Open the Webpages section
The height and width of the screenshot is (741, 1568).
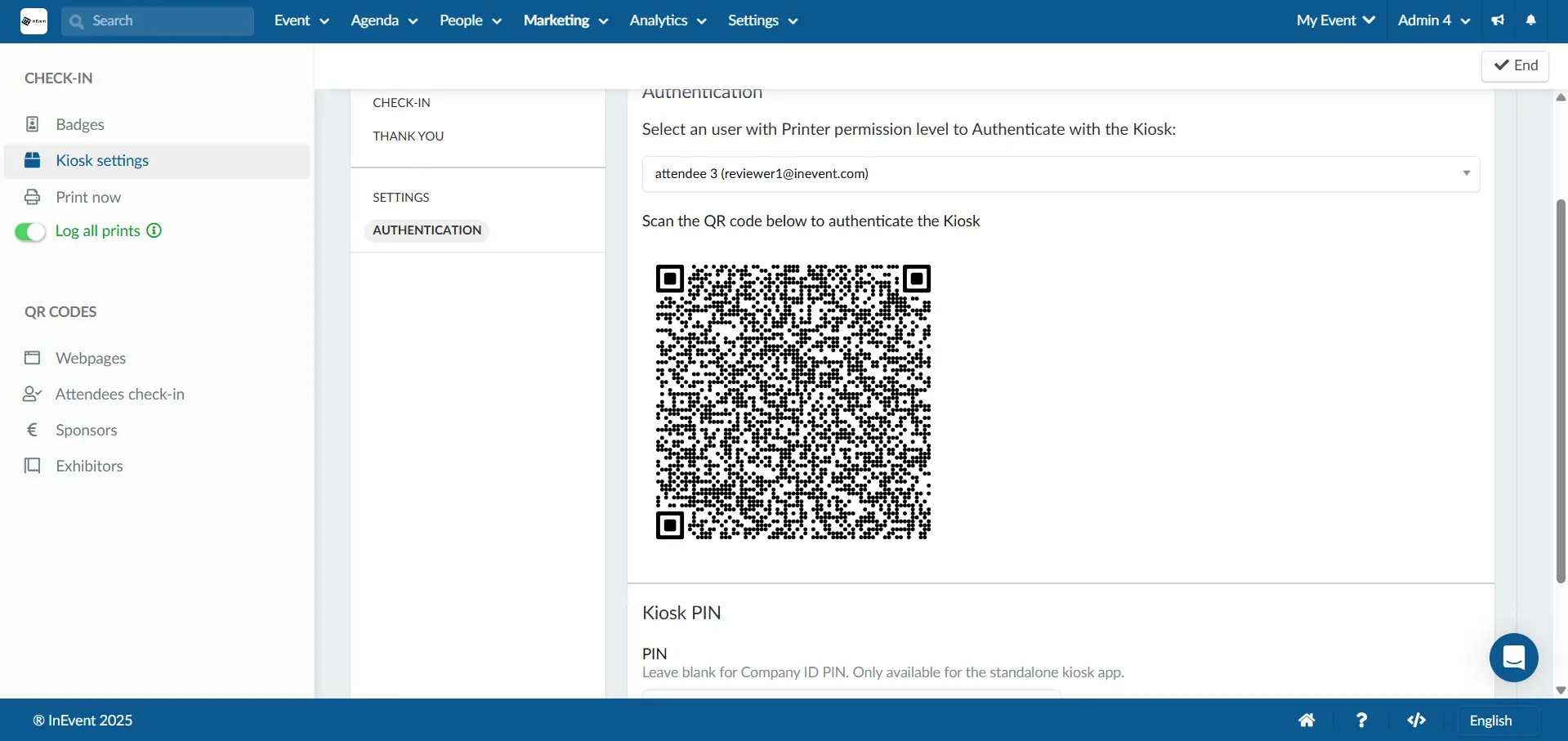91,358
